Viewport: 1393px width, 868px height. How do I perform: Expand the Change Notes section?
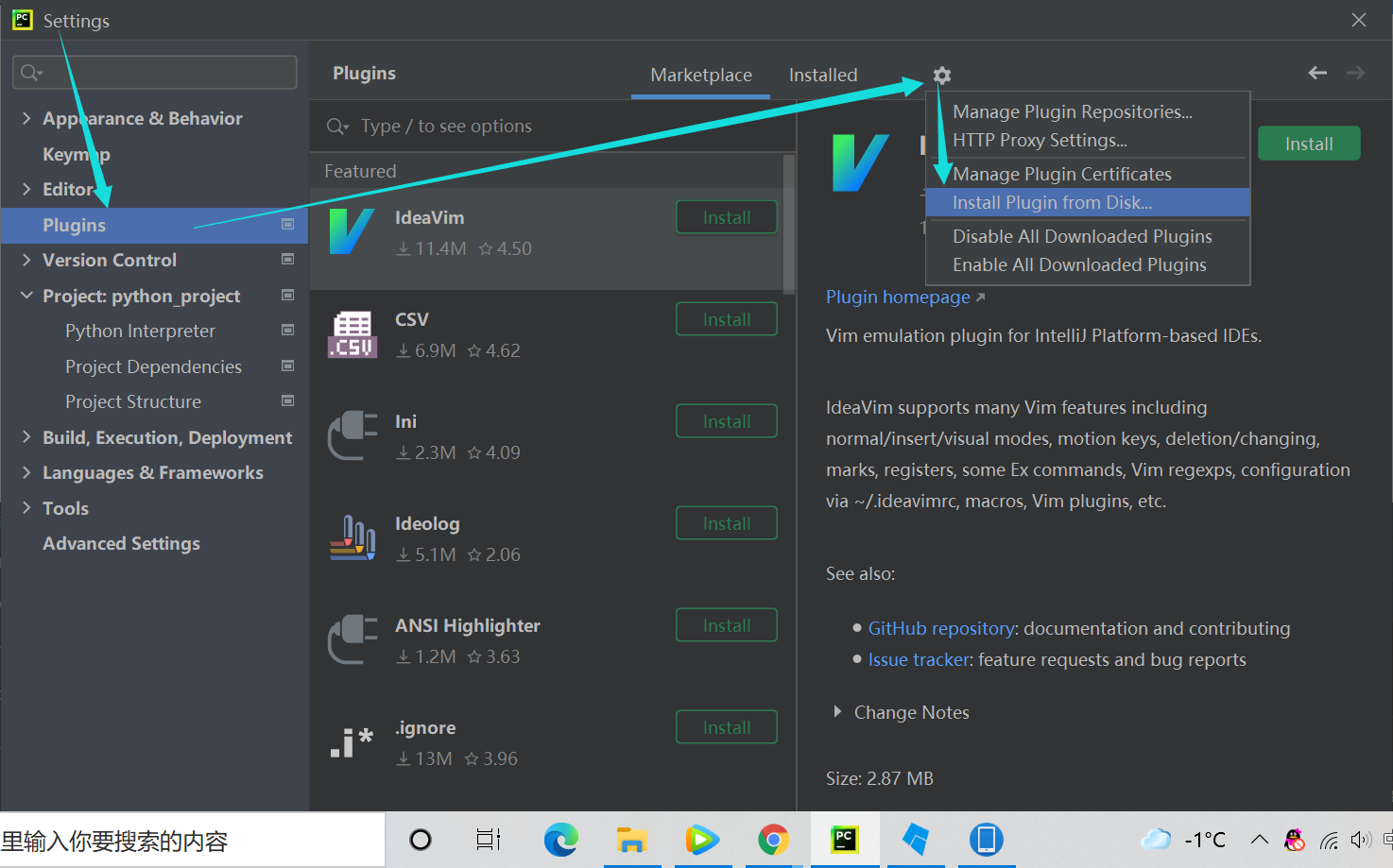pyautogui.click(x=837, y=712)
